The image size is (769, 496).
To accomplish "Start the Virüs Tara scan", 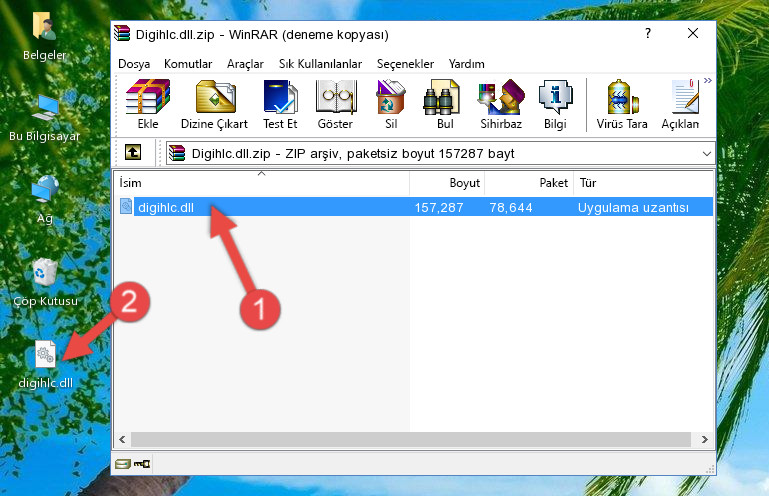I will pyautogui.click(x=622, y=104).
